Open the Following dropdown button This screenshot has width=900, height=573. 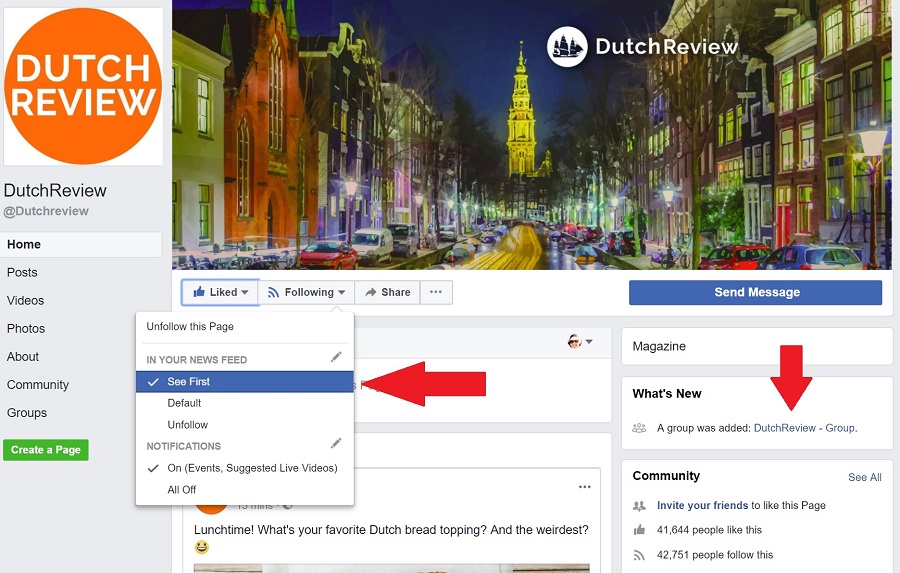(307, 292)
